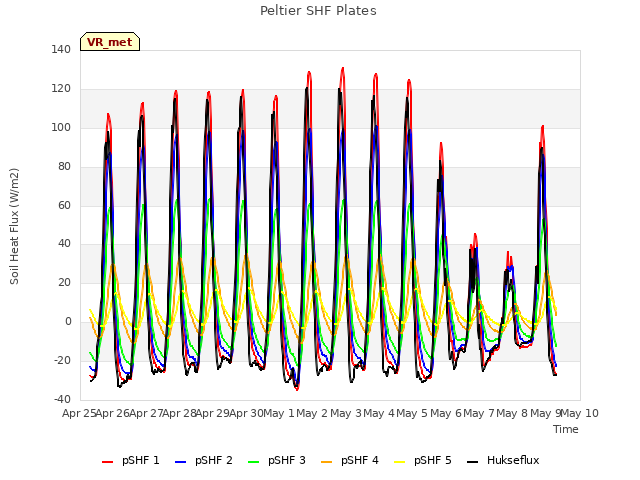Select the pSHF 4 legend label
The image size is (640, 480).
click(x=360, y=460)
